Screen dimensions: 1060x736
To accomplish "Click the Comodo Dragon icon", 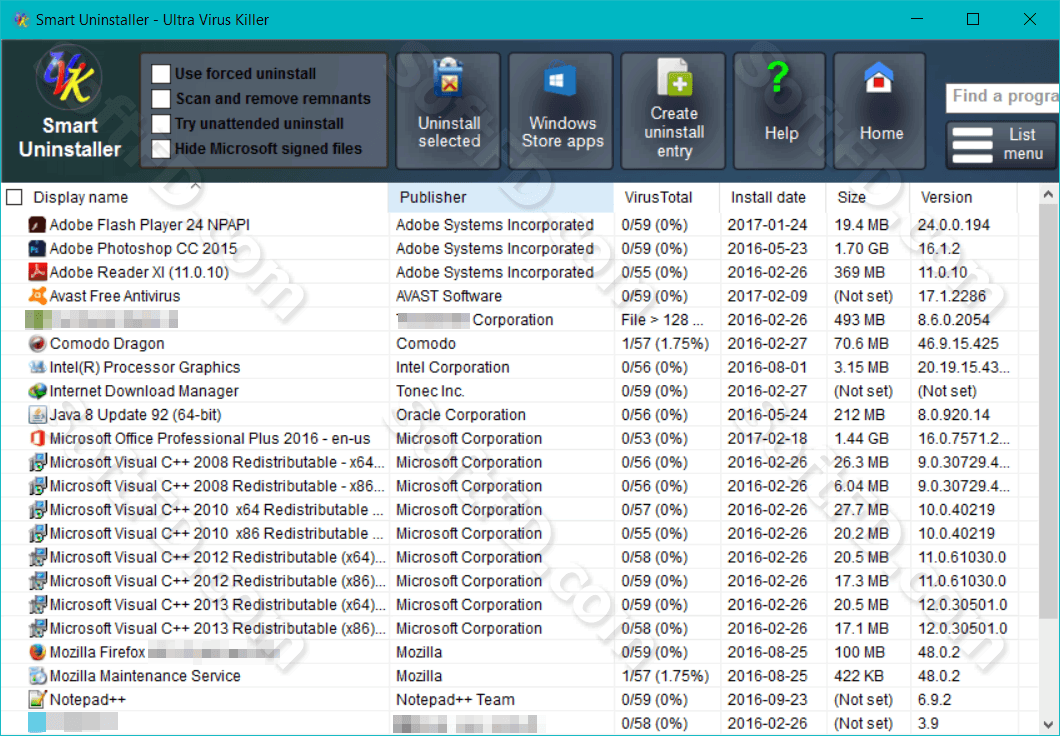I will 37,343.
